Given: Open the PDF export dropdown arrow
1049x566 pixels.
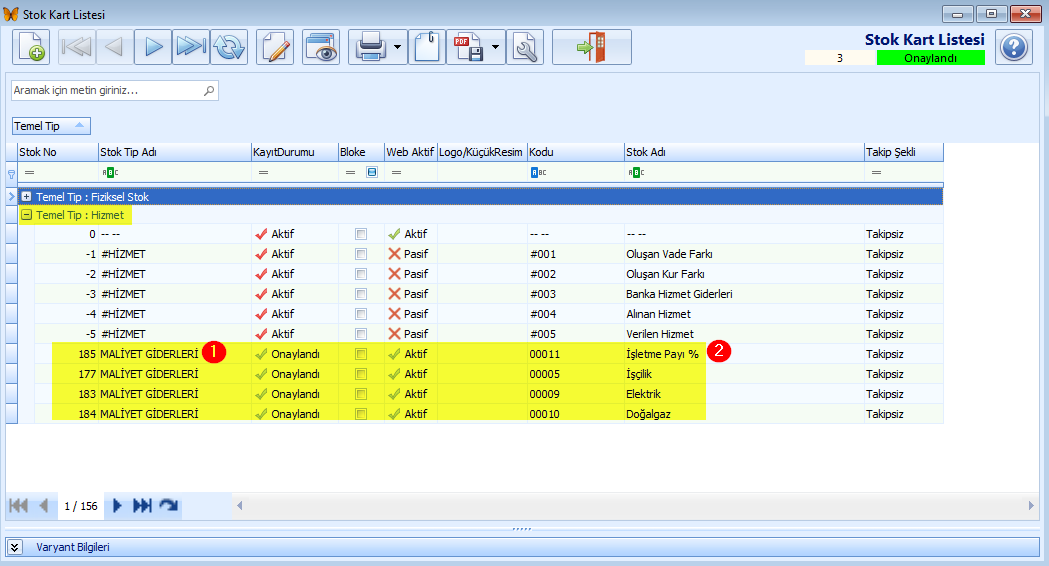Looking at the screenshot, I should (496, 47).
